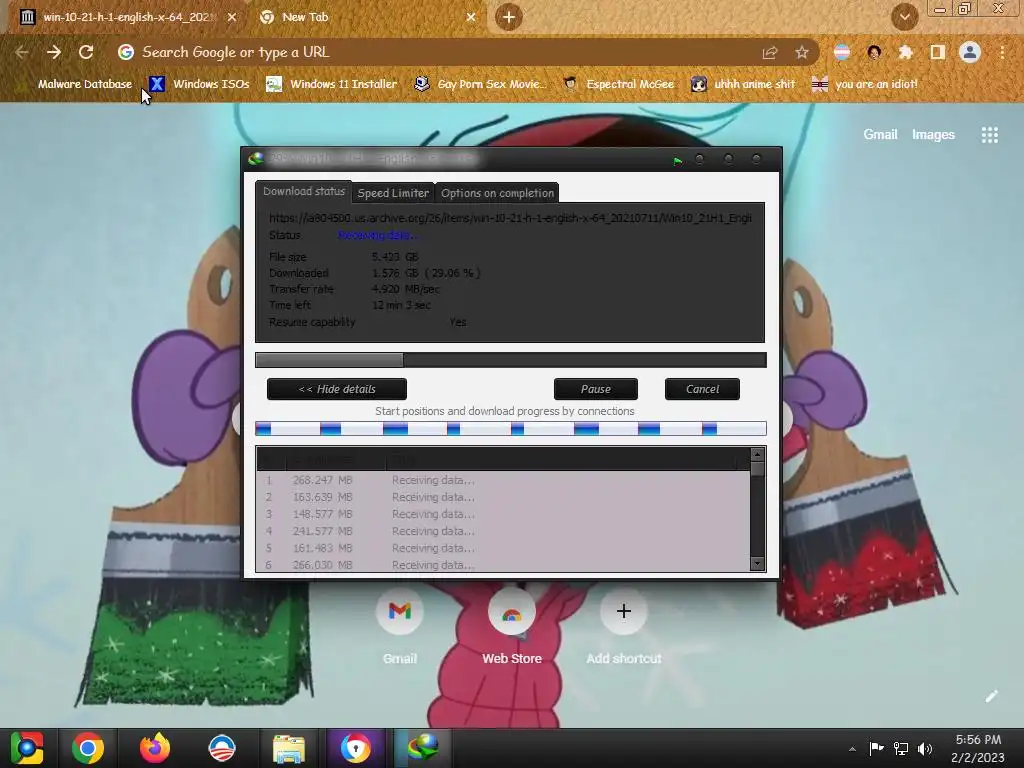1024x768 pixels.
Task: Open Chrome's three-dot menu
Action: pyautogui.click(x=1002, y=52)
